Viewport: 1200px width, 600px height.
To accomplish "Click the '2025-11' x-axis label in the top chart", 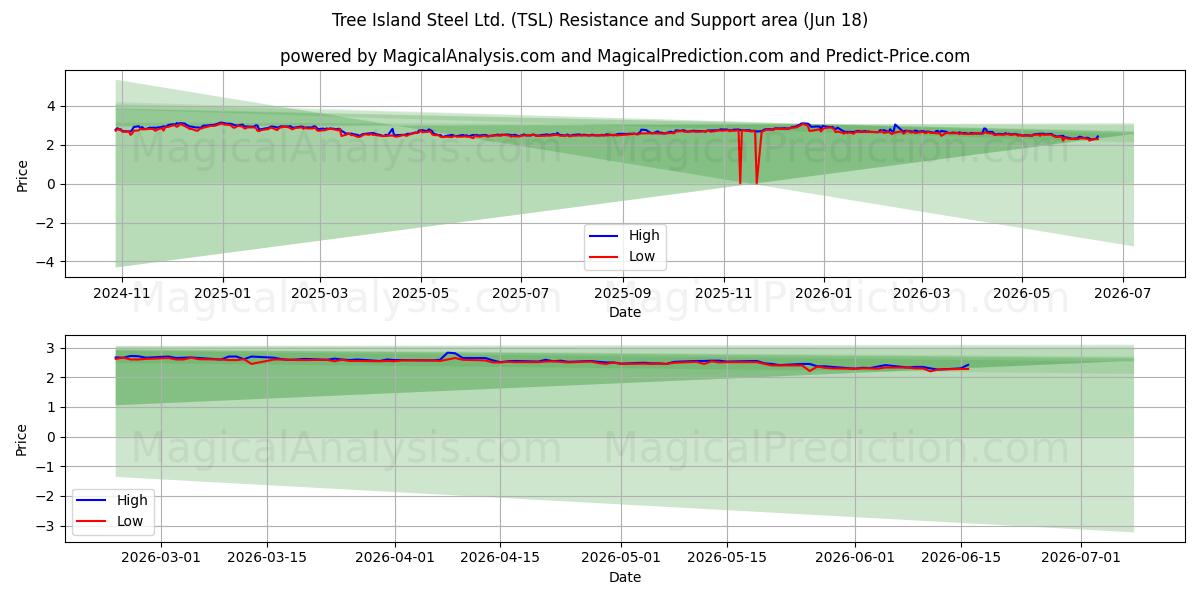I will click(722, 294).
